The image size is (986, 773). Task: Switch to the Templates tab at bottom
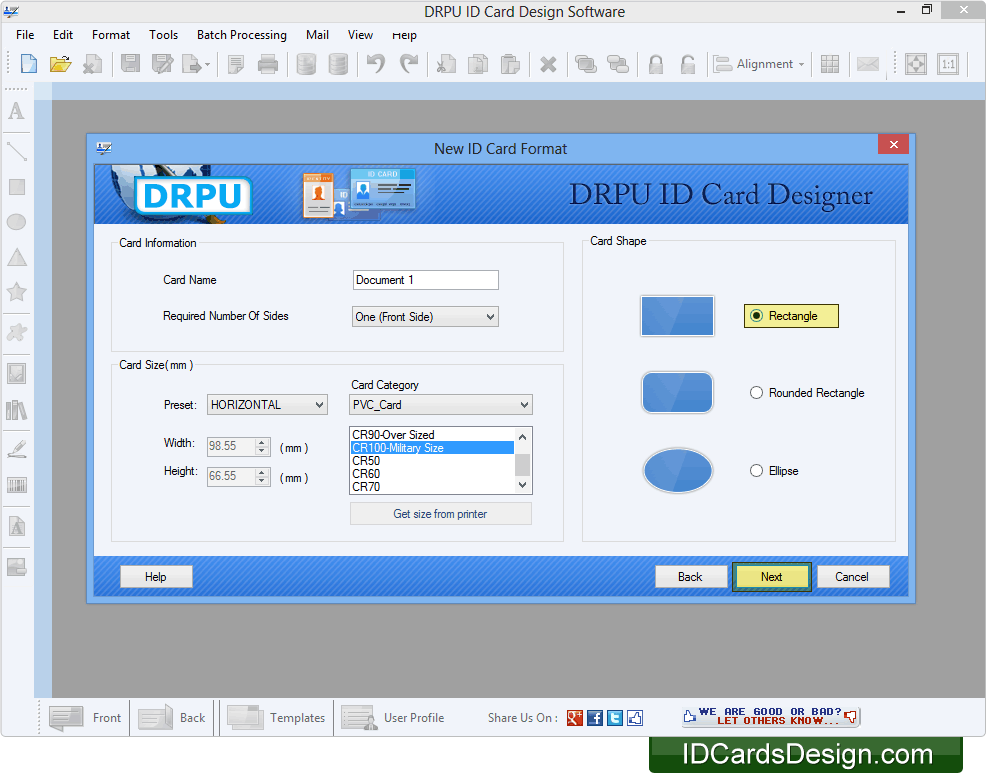tap(276, 718)
